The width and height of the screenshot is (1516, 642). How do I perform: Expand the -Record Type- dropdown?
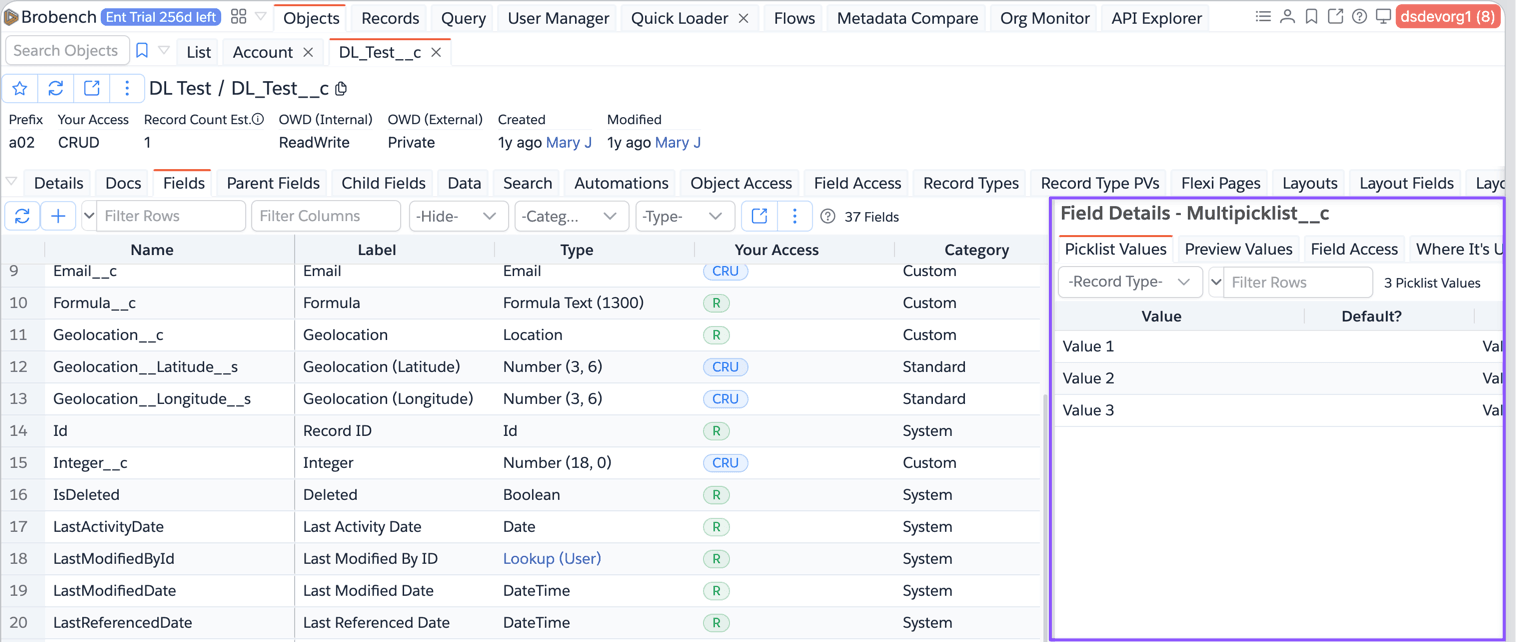[1129, 282]
